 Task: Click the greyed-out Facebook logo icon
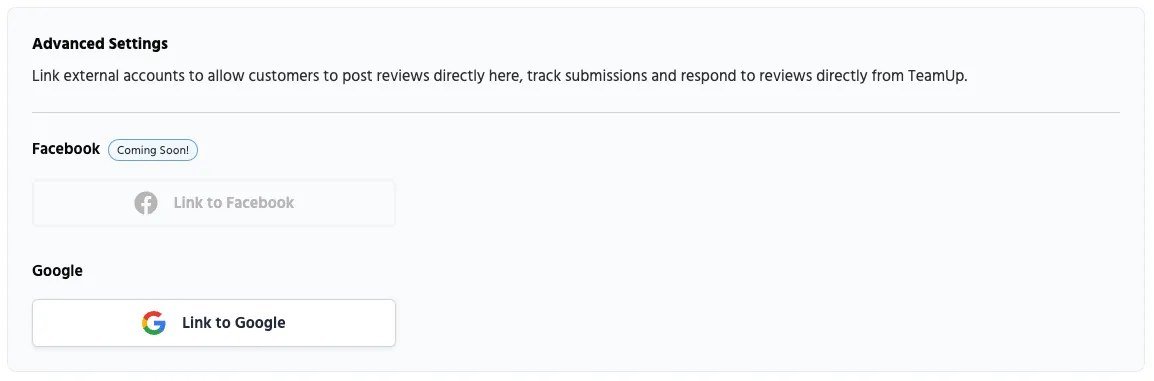(x=146, y=203)
